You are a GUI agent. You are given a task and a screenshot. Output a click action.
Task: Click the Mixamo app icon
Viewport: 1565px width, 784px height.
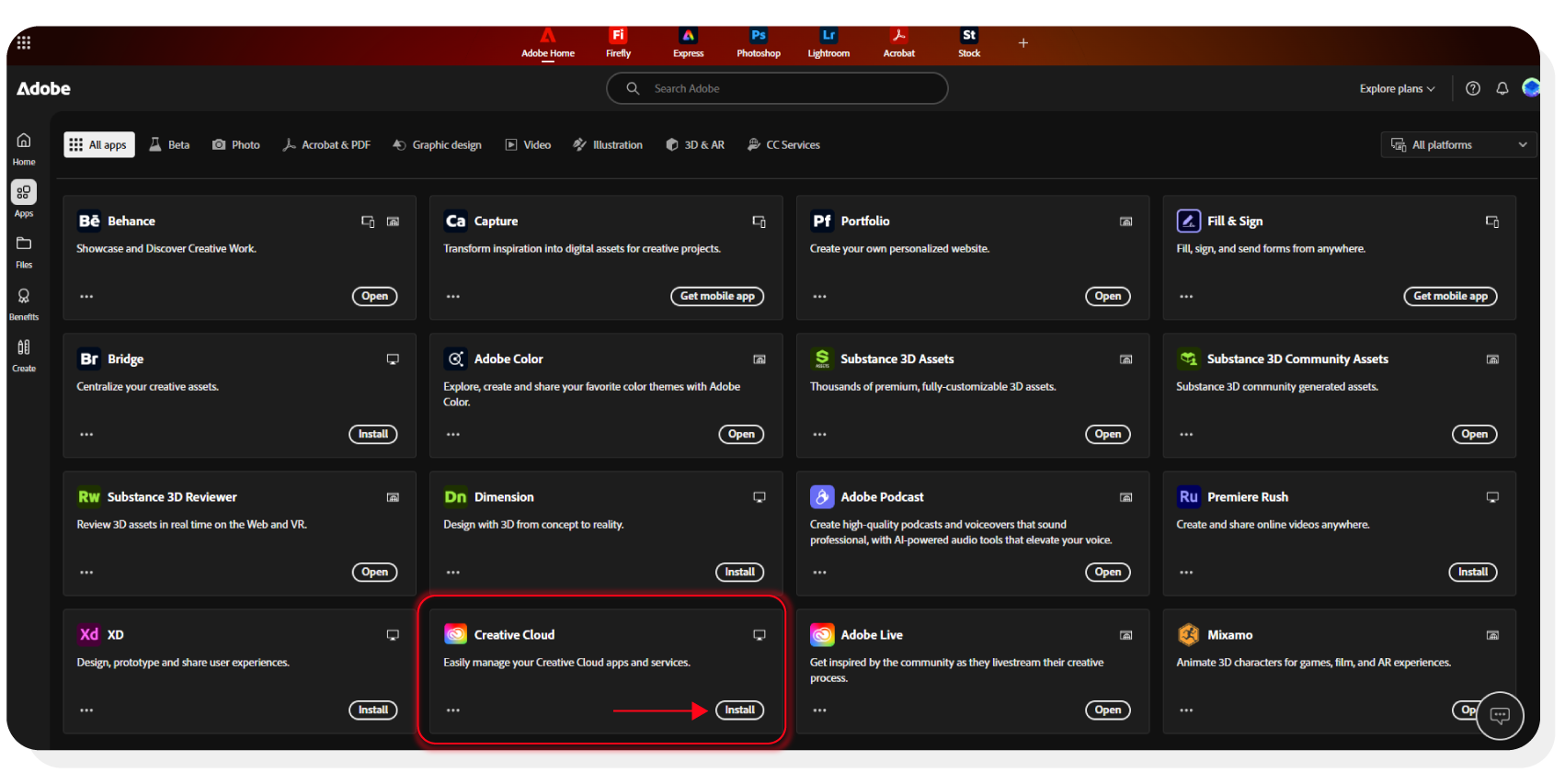[1189, 635]
